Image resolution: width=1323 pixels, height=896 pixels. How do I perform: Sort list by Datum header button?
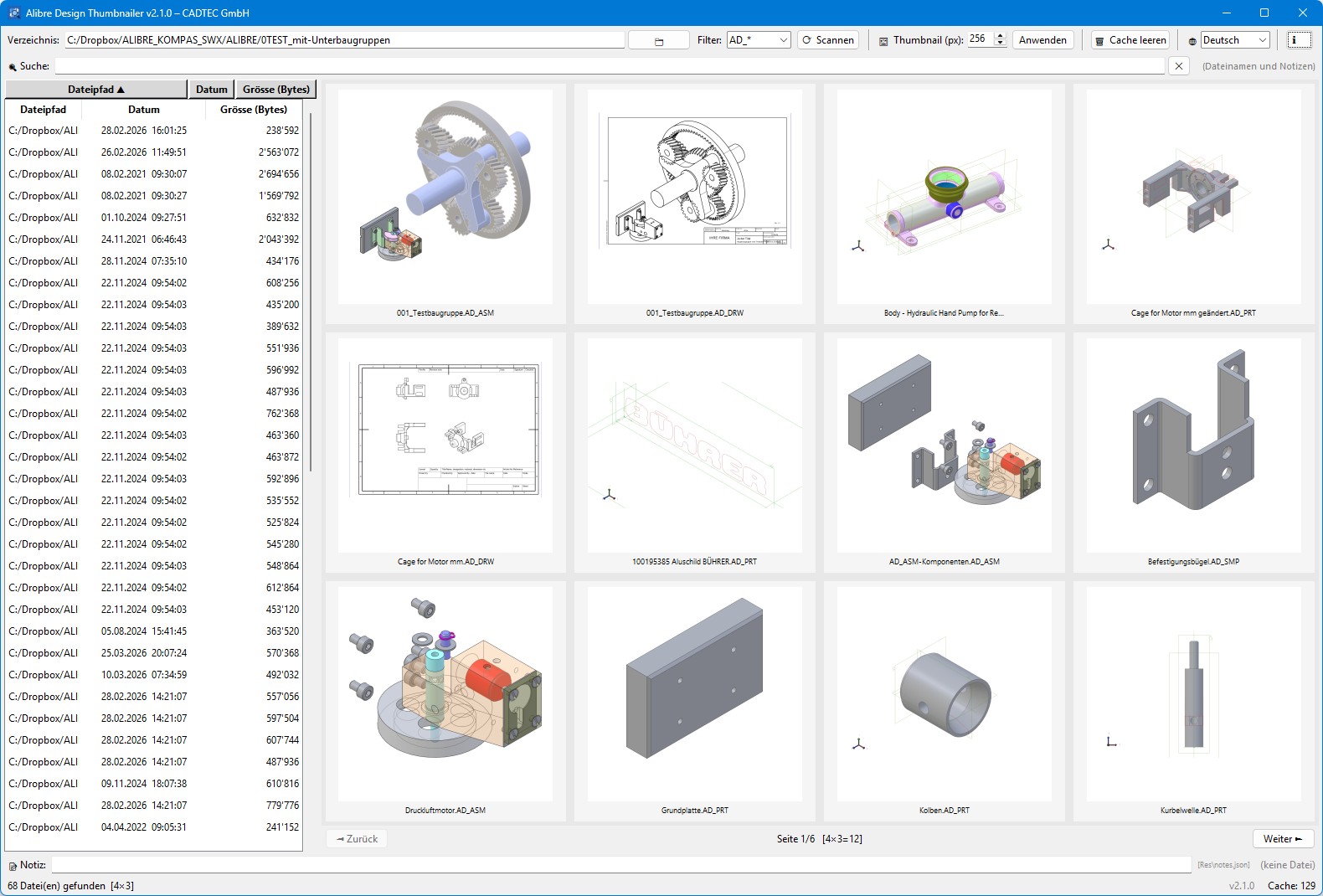coord(211,90)
